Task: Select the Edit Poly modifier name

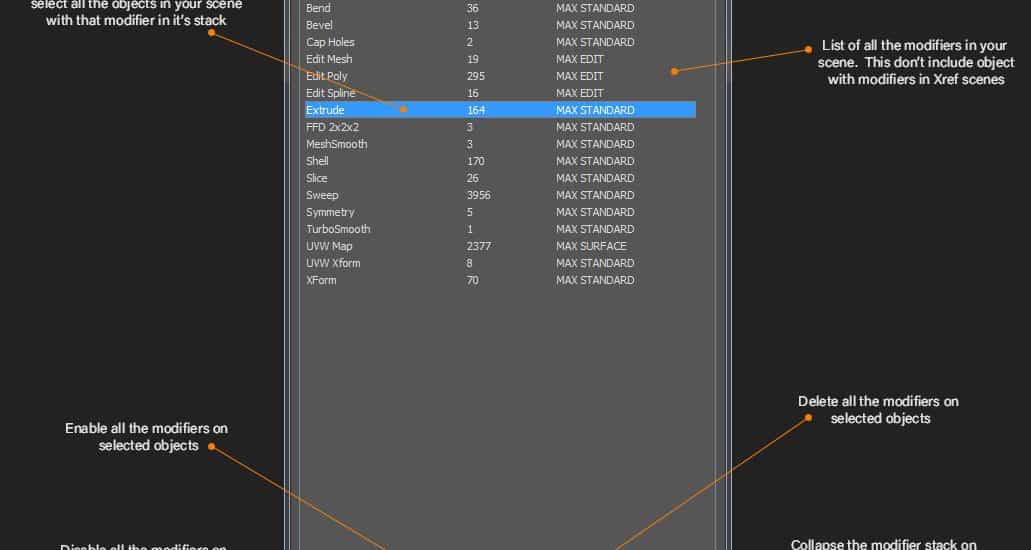Action: tap(327, 76)
